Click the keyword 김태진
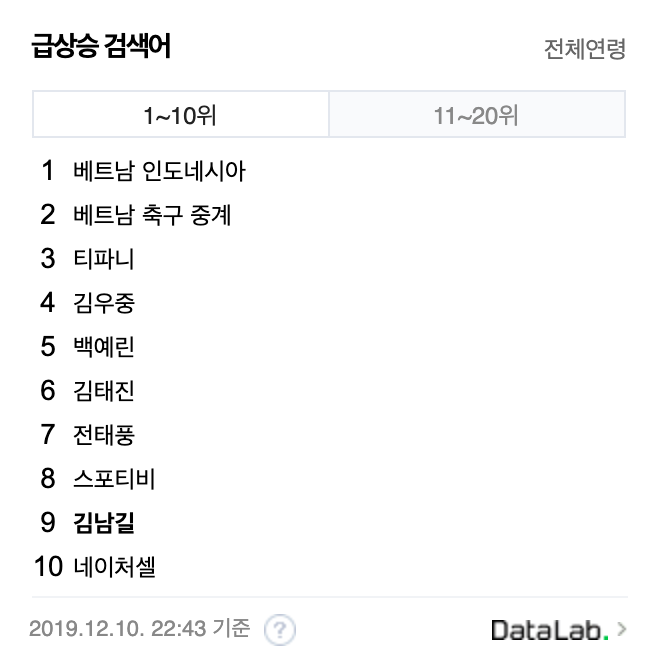658x660 pixels. (x=104, y=391)
